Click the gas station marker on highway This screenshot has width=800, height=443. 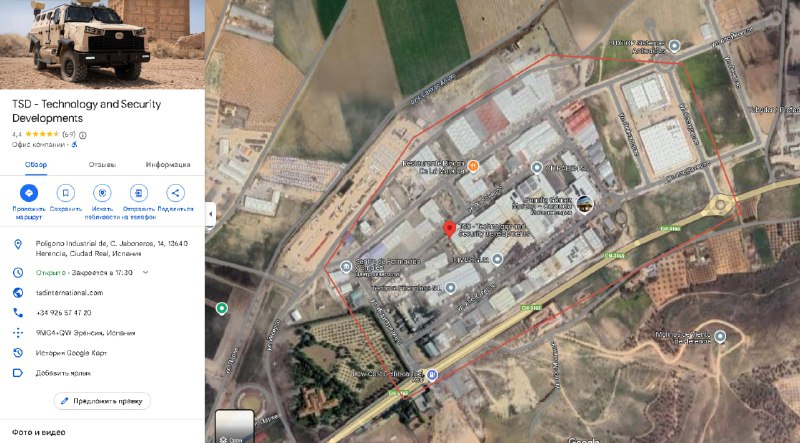(x=432, y=375)
